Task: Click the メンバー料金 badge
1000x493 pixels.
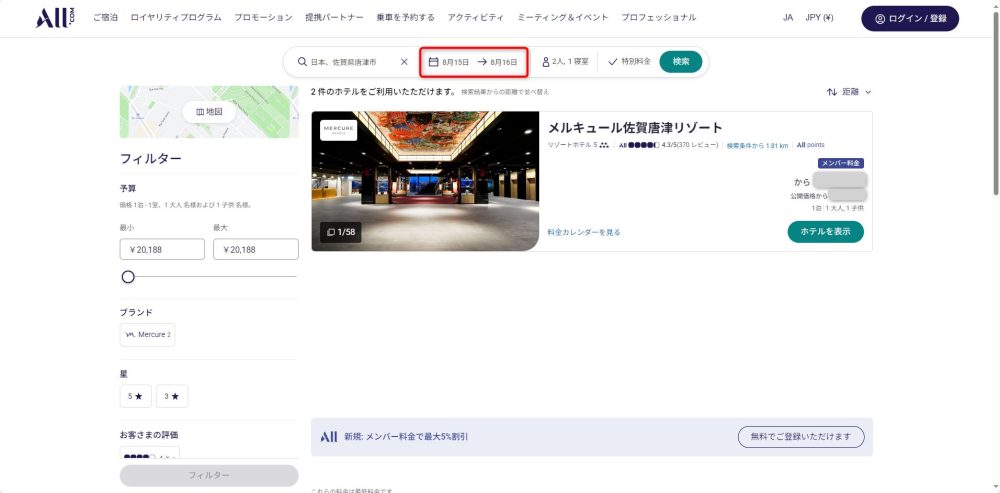Action: (x=841, y=163)
